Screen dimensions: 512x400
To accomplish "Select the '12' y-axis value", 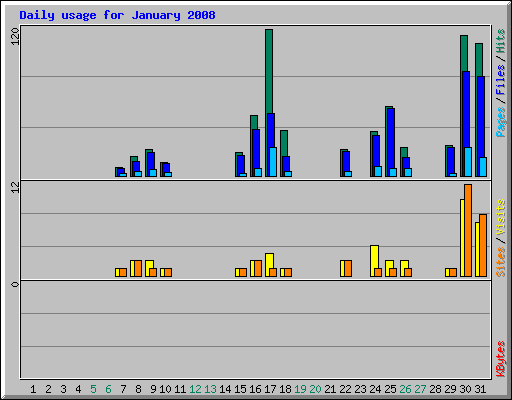I will click(15, 188).
